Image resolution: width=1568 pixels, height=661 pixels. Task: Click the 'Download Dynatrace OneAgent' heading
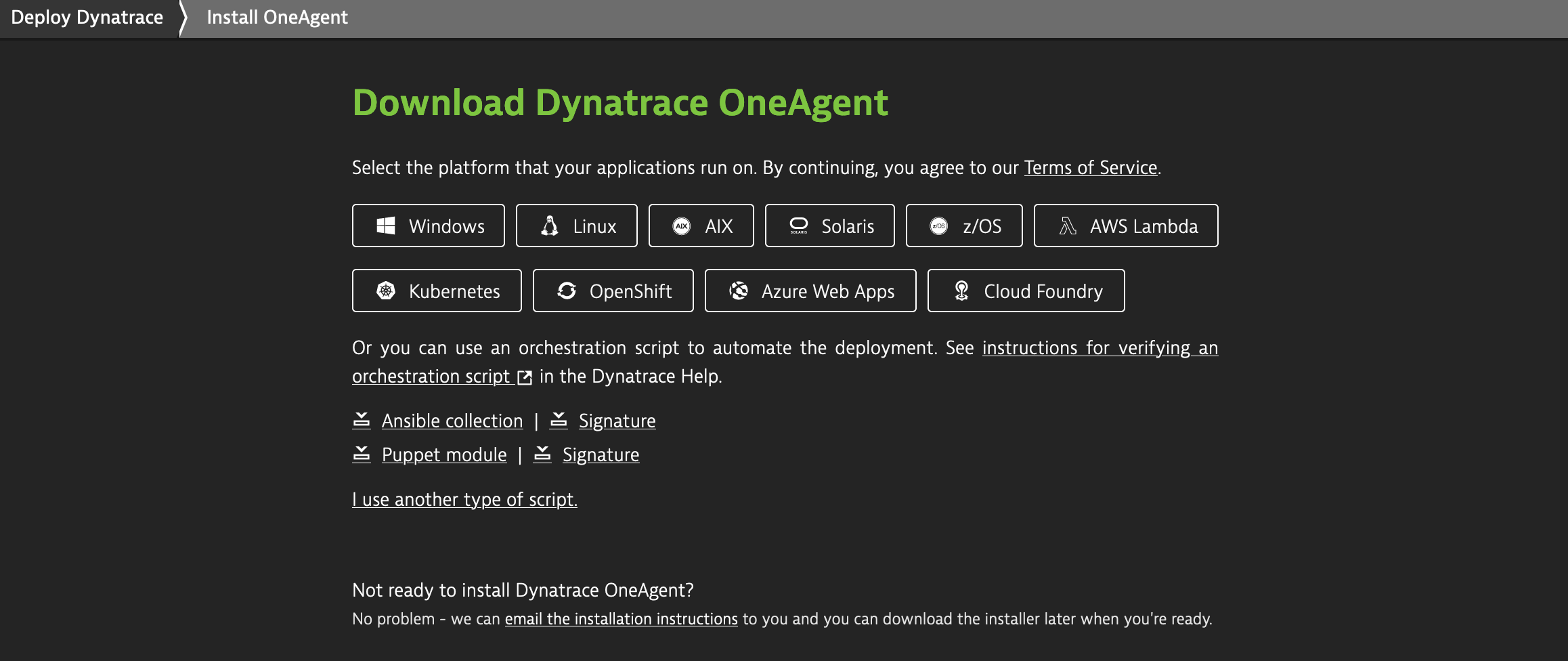620,103
